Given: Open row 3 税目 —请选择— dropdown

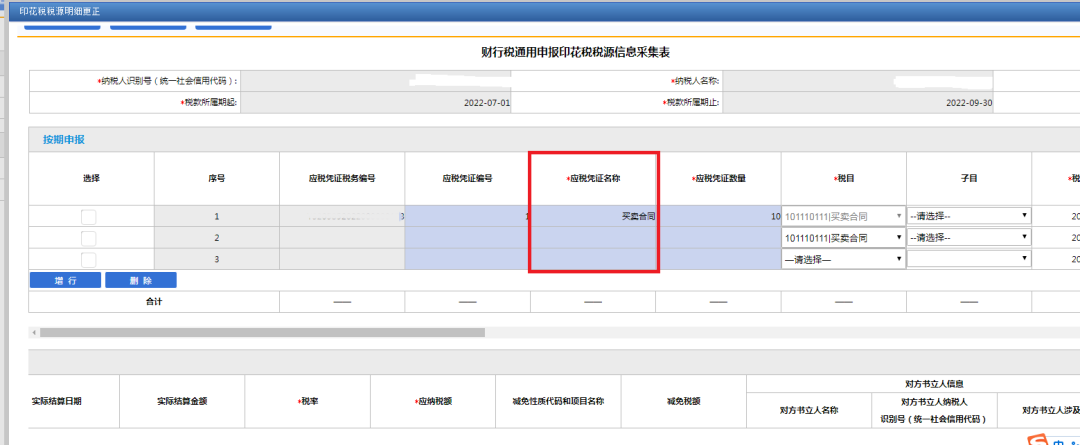Looking at the screenshot, I should [842, 260].
